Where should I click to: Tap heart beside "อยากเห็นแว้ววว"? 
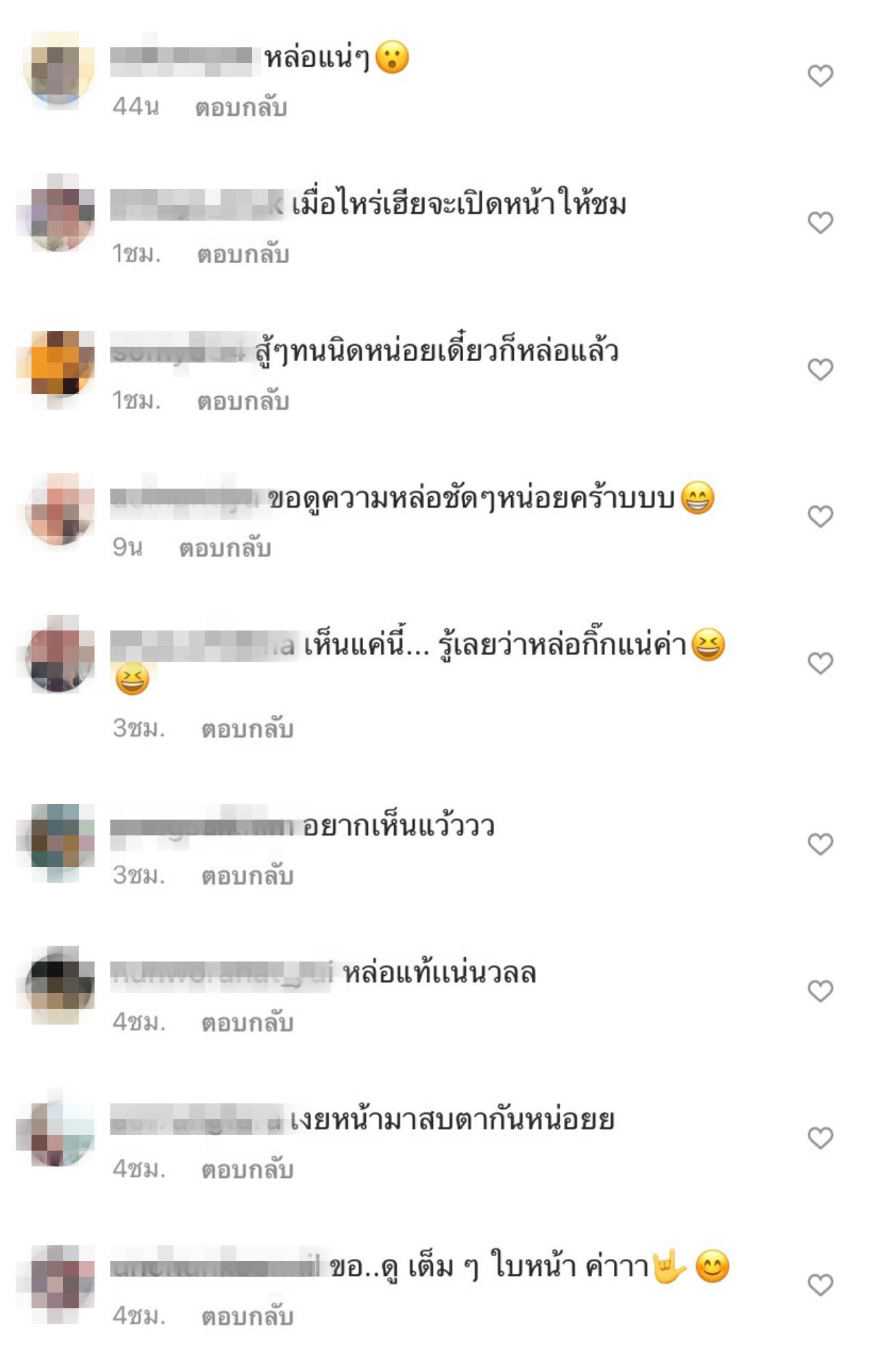point(820,844)
